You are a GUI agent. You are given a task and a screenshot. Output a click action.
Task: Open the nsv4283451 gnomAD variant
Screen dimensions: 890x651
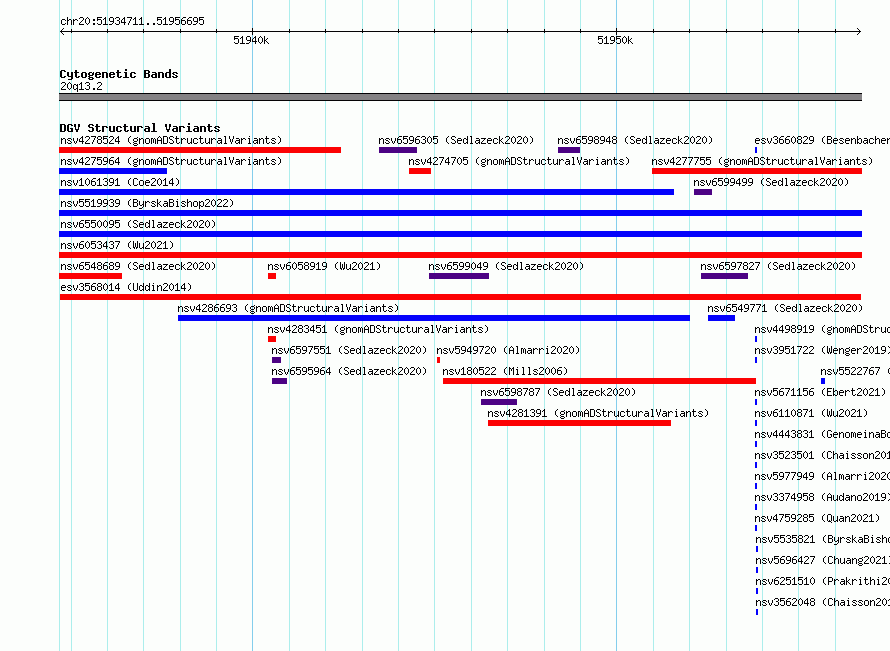(x=378, y=329)
